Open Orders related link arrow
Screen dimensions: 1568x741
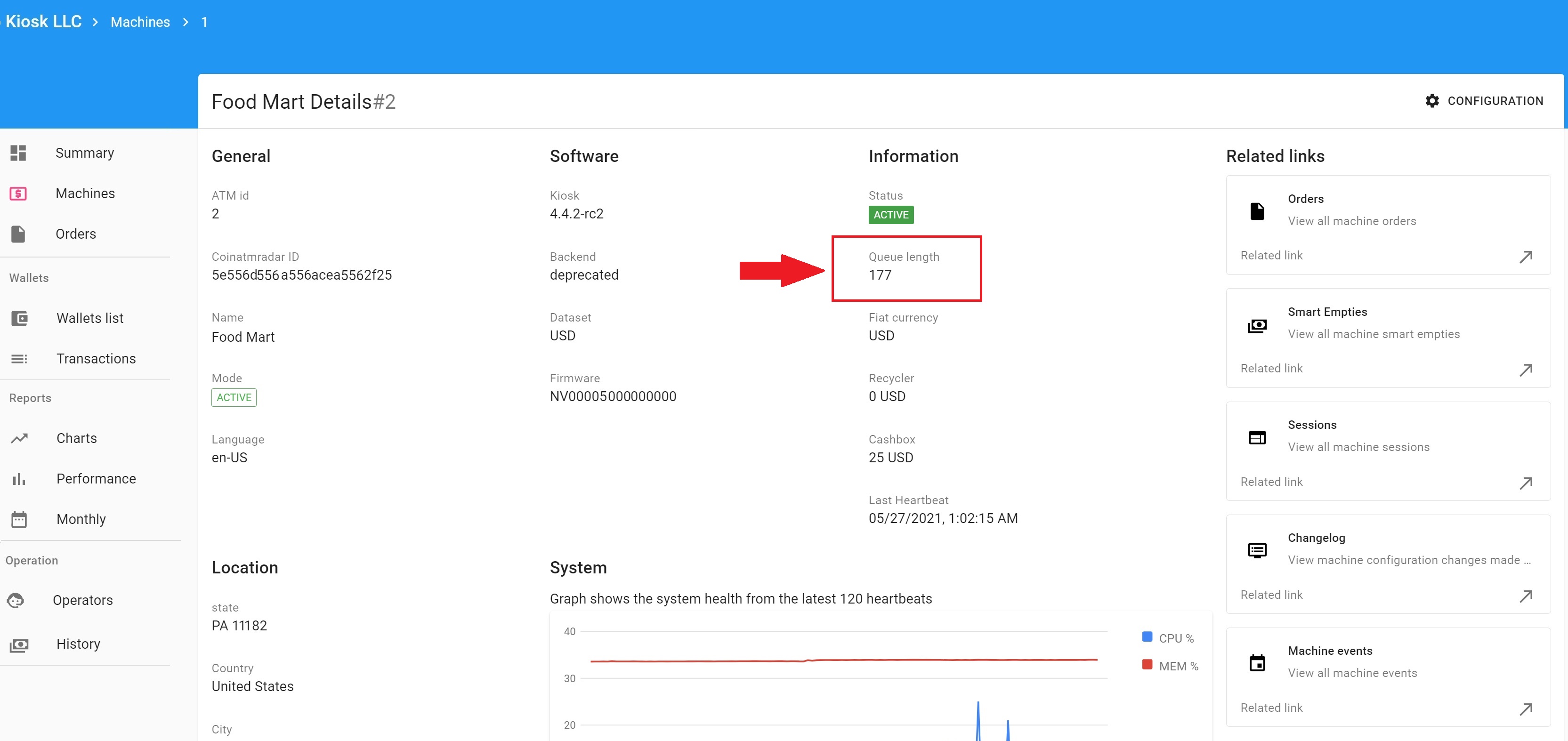pos(1526,257)
